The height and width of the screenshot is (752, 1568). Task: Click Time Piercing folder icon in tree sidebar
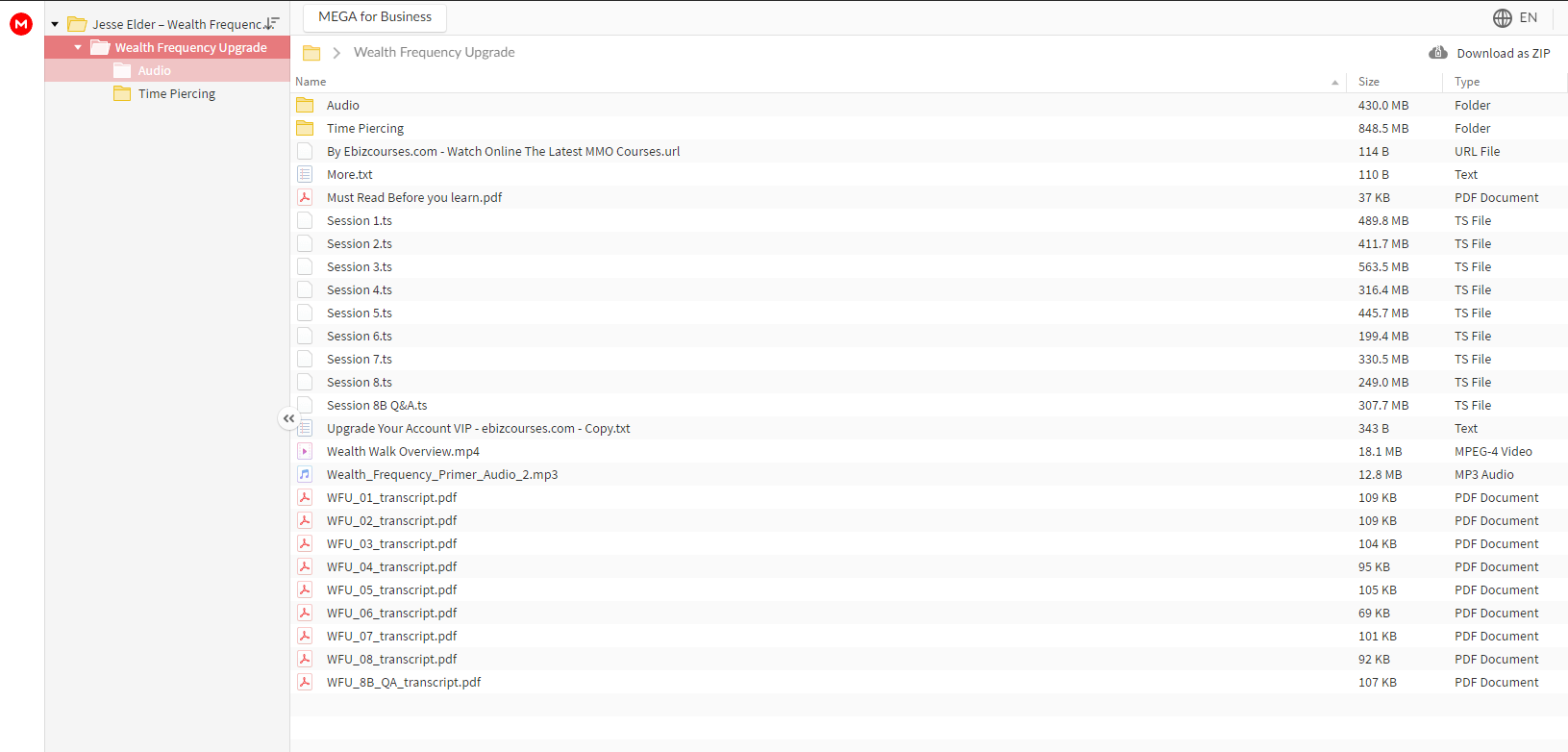122,93
